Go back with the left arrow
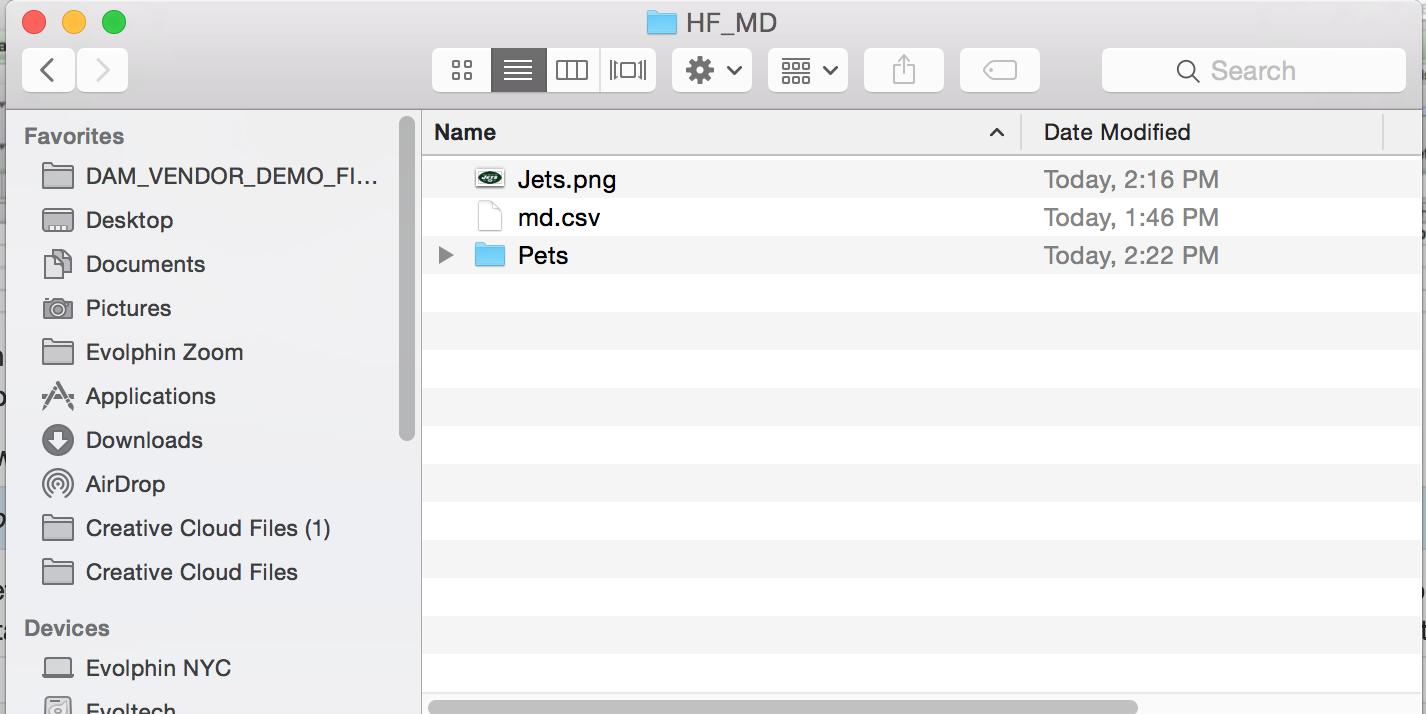 pyautogui.click(x=48, y=70)
